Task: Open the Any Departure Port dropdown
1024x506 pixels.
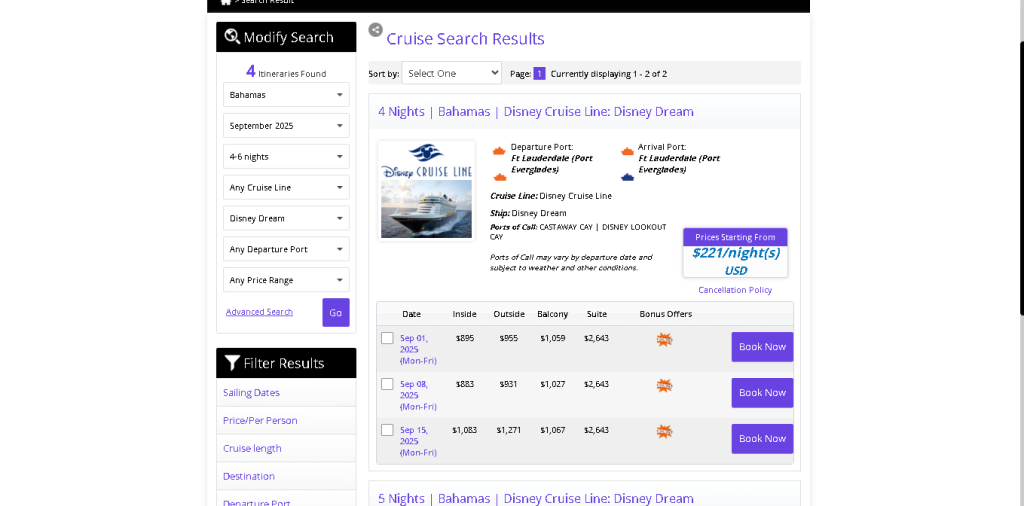Action: pyautogui.click(x=286, y=249)
